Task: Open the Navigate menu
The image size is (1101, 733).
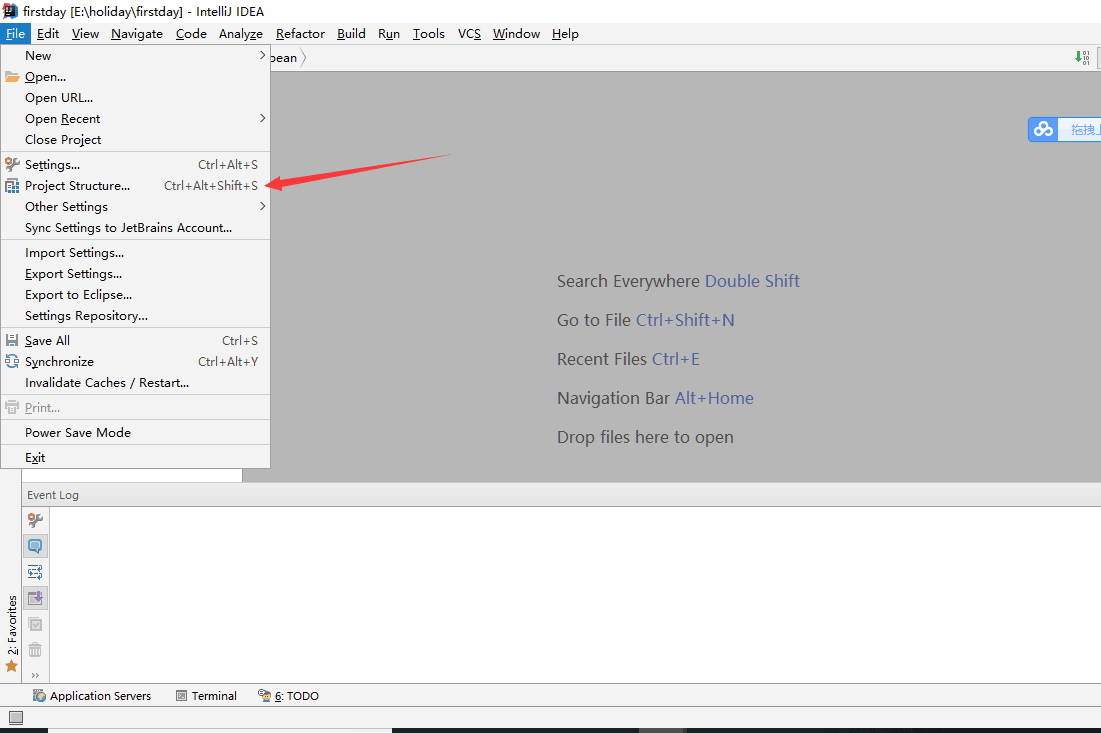Action: coord(137,34)
